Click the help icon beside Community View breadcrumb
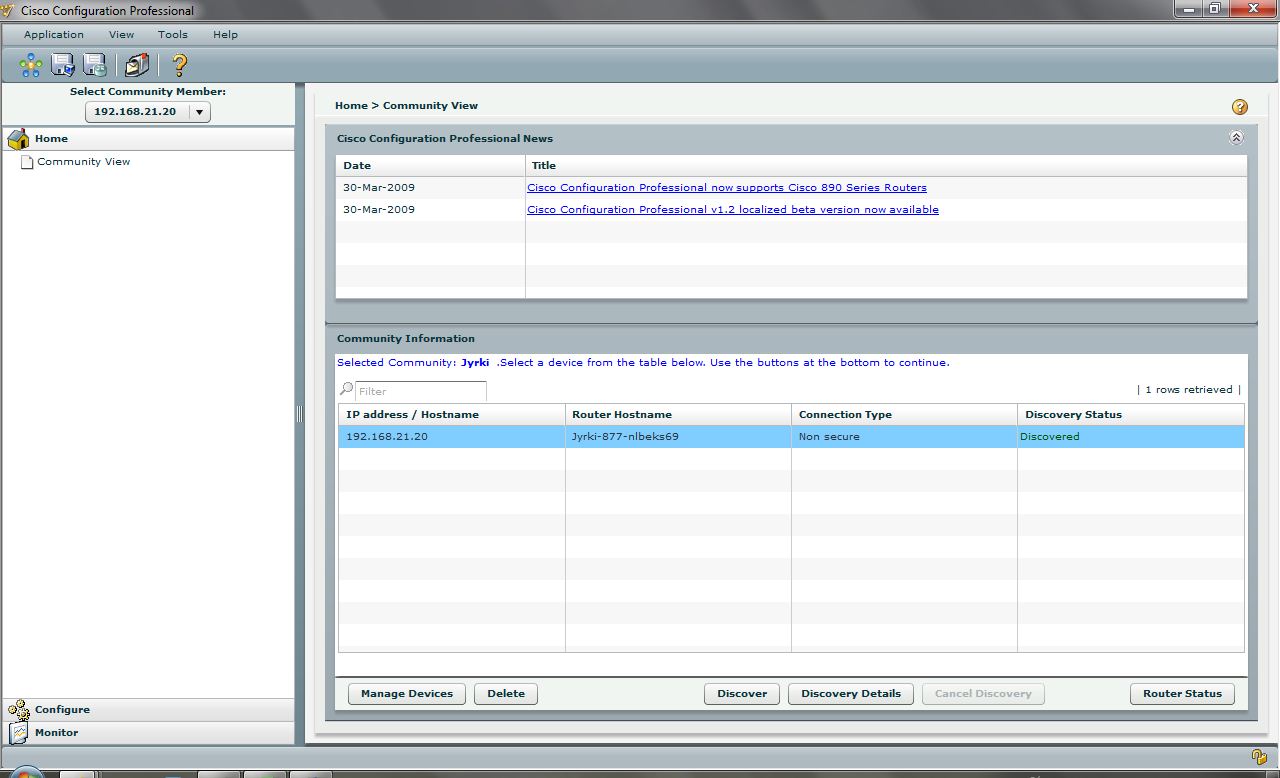This screenshot has height=778, width=1280. click(1240, 107)
